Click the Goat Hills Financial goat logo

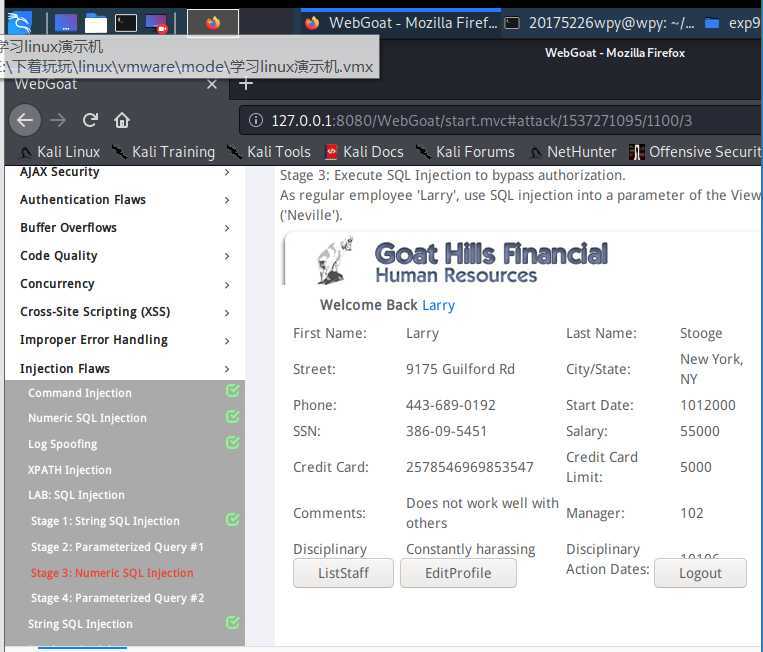[335, 261]
